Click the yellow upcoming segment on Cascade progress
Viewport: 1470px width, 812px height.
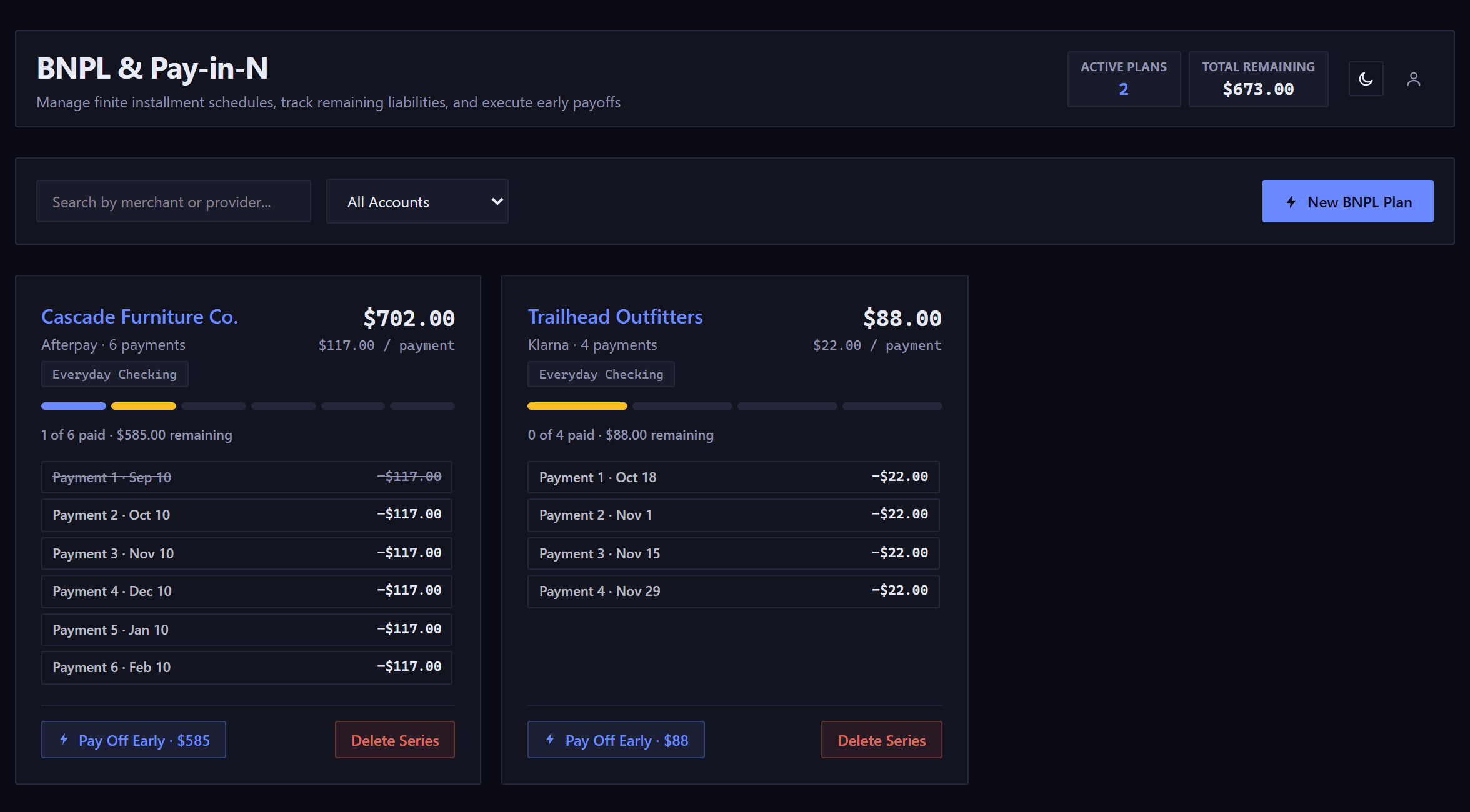(x=144, y=406)
